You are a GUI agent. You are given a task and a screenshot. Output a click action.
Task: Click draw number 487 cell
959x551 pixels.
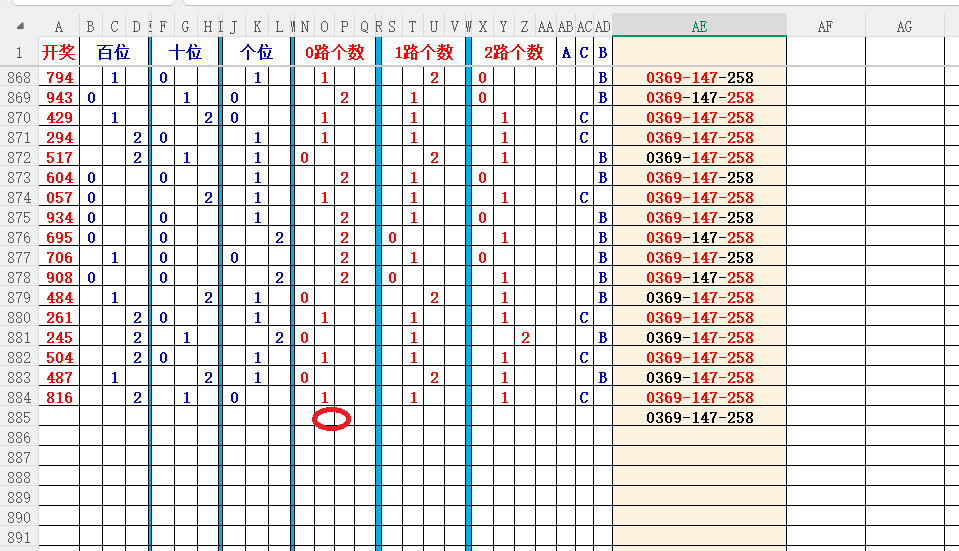[x=59, y=377]
